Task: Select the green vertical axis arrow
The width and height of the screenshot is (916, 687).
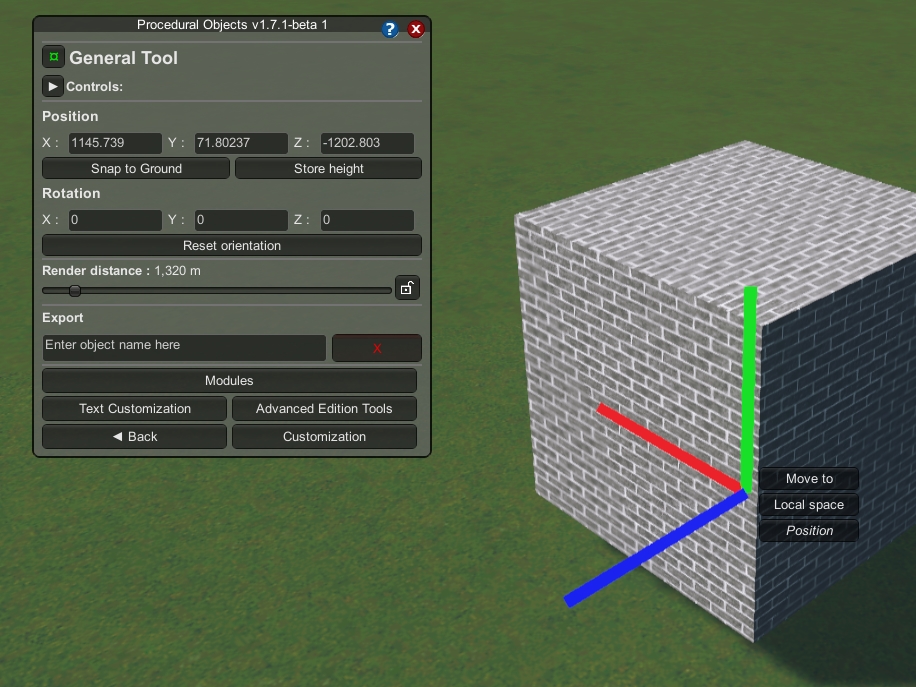Action: 749,380
